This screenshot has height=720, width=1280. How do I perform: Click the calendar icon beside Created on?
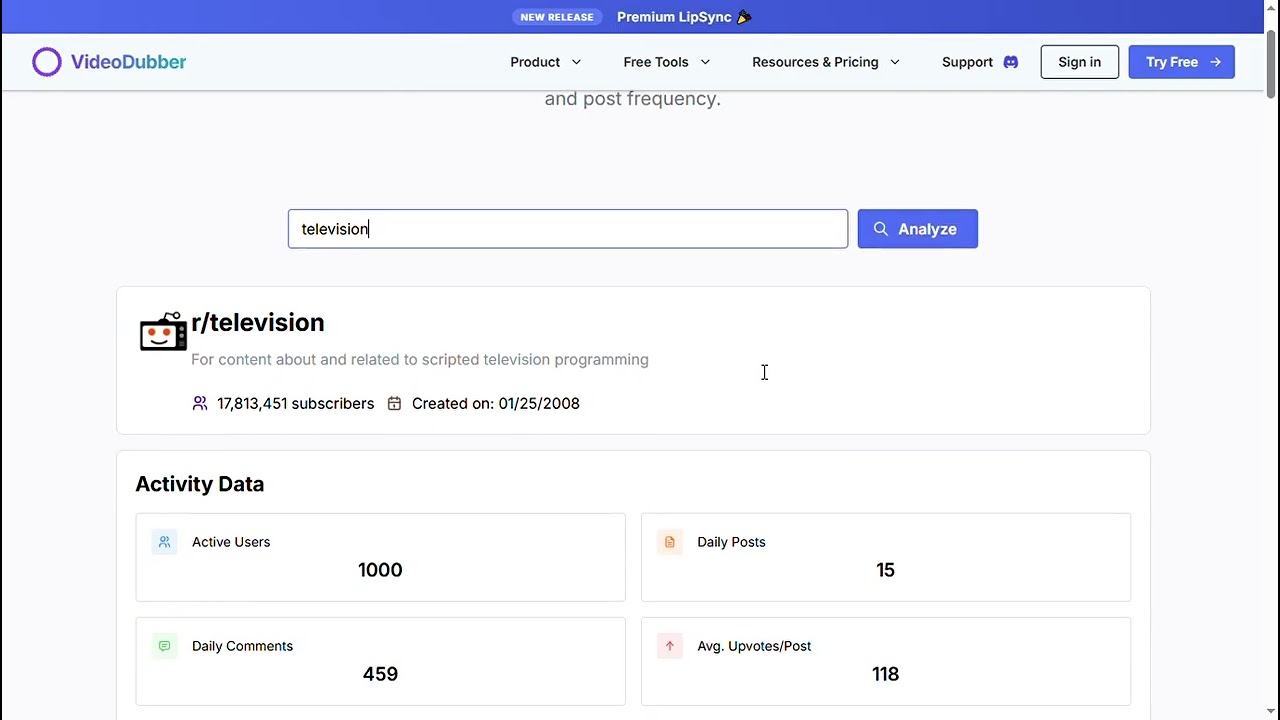click(394, 403)
